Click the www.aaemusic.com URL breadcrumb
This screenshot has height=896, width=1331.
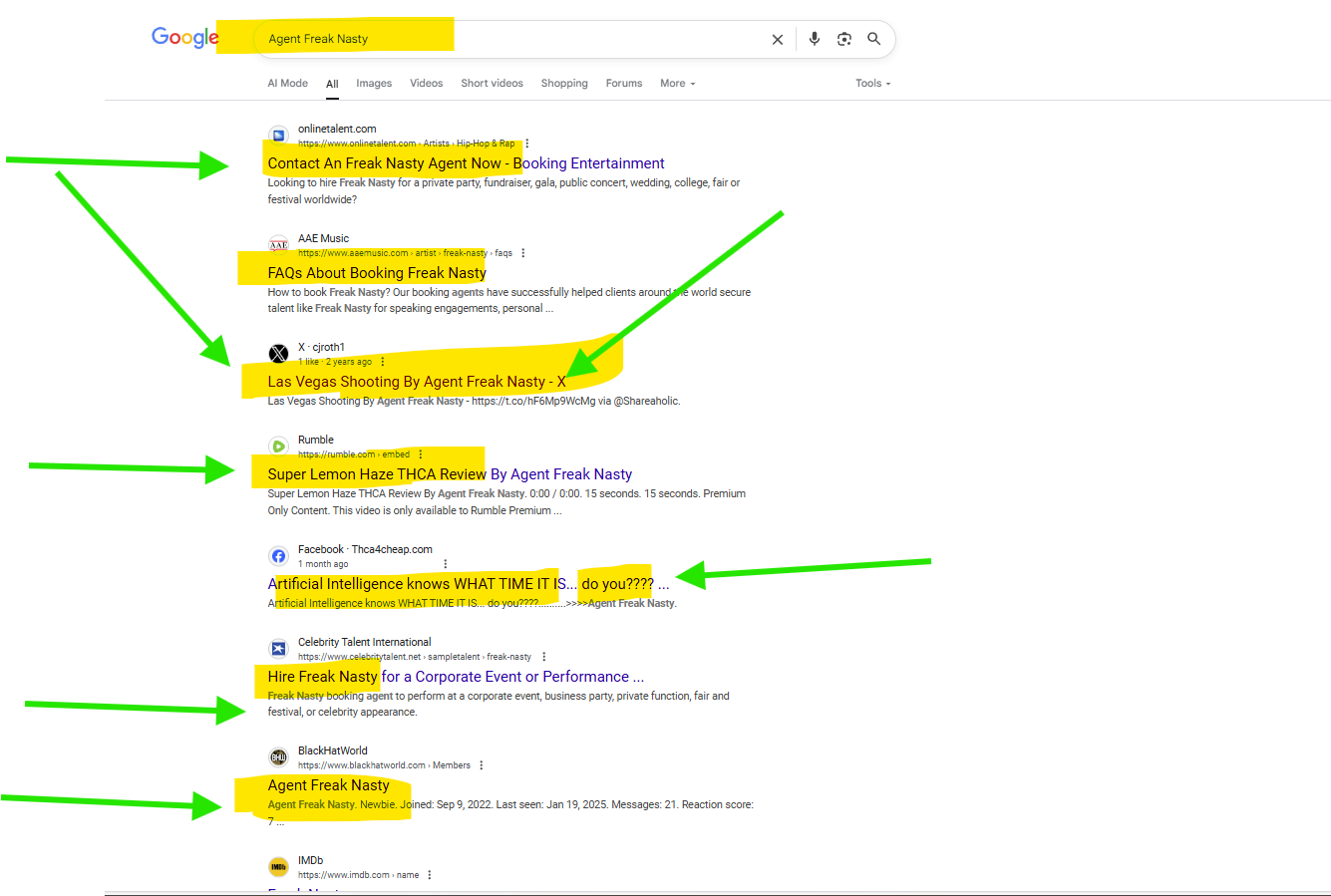coord(405,253)
